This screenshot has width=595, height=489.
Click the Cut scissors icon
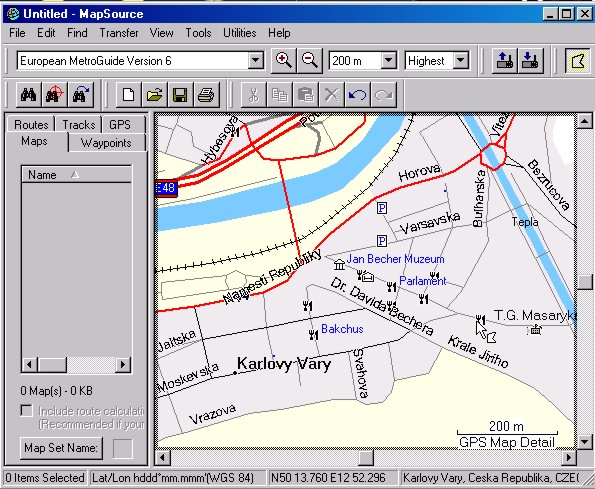pos(254,94)
